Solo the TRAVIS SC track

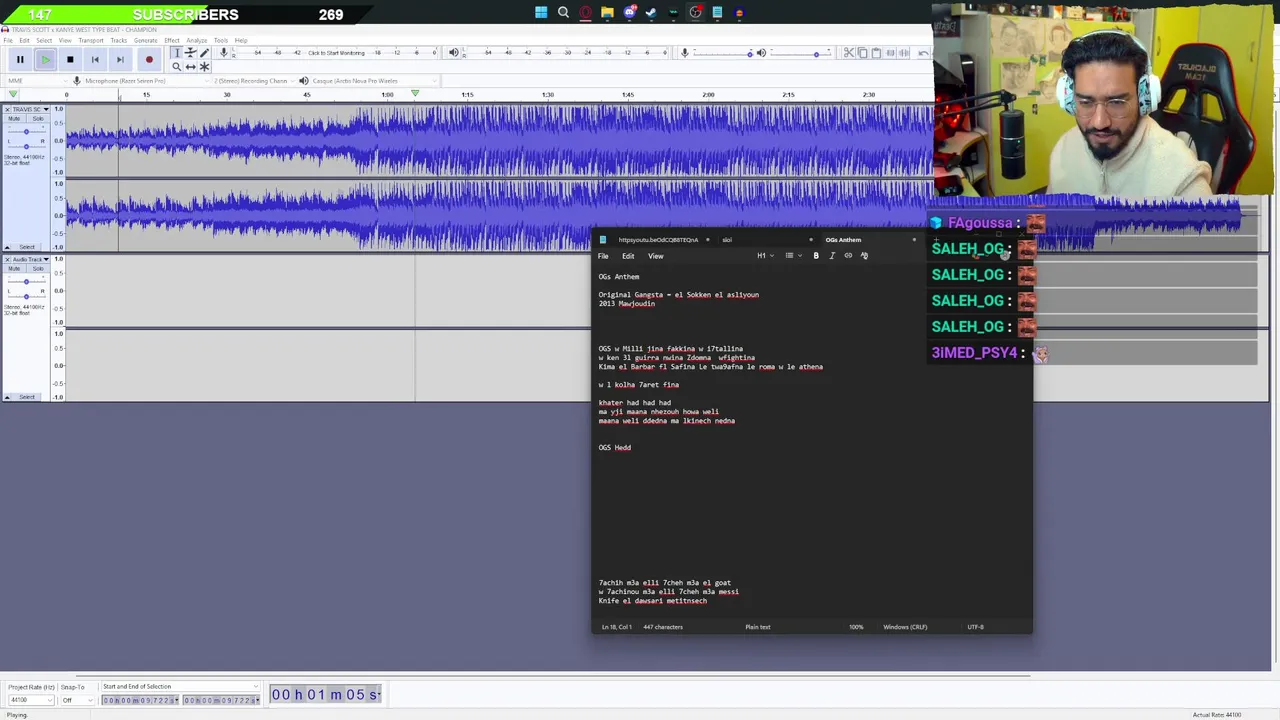click(37, 119)
